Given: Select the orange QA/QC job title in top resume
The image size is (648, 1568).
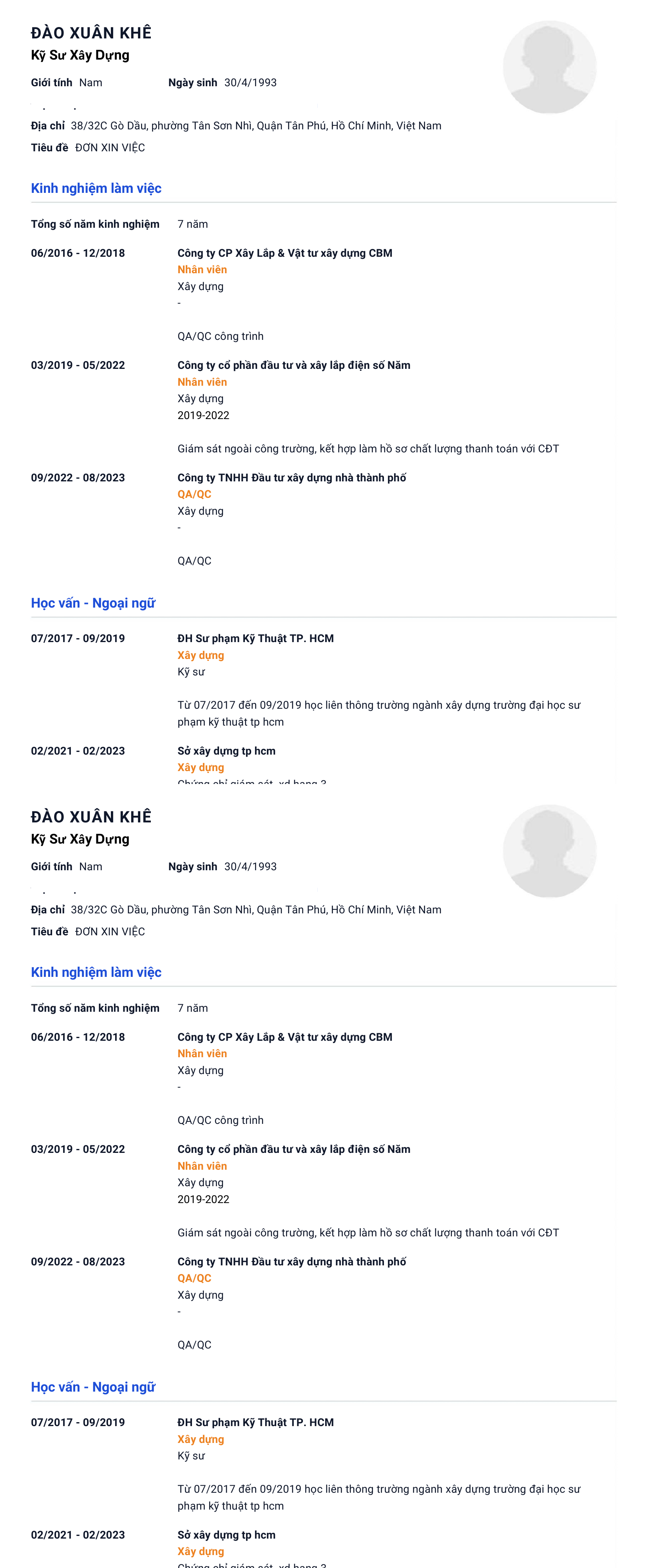Looking at the screenshot, I should 194,494.
